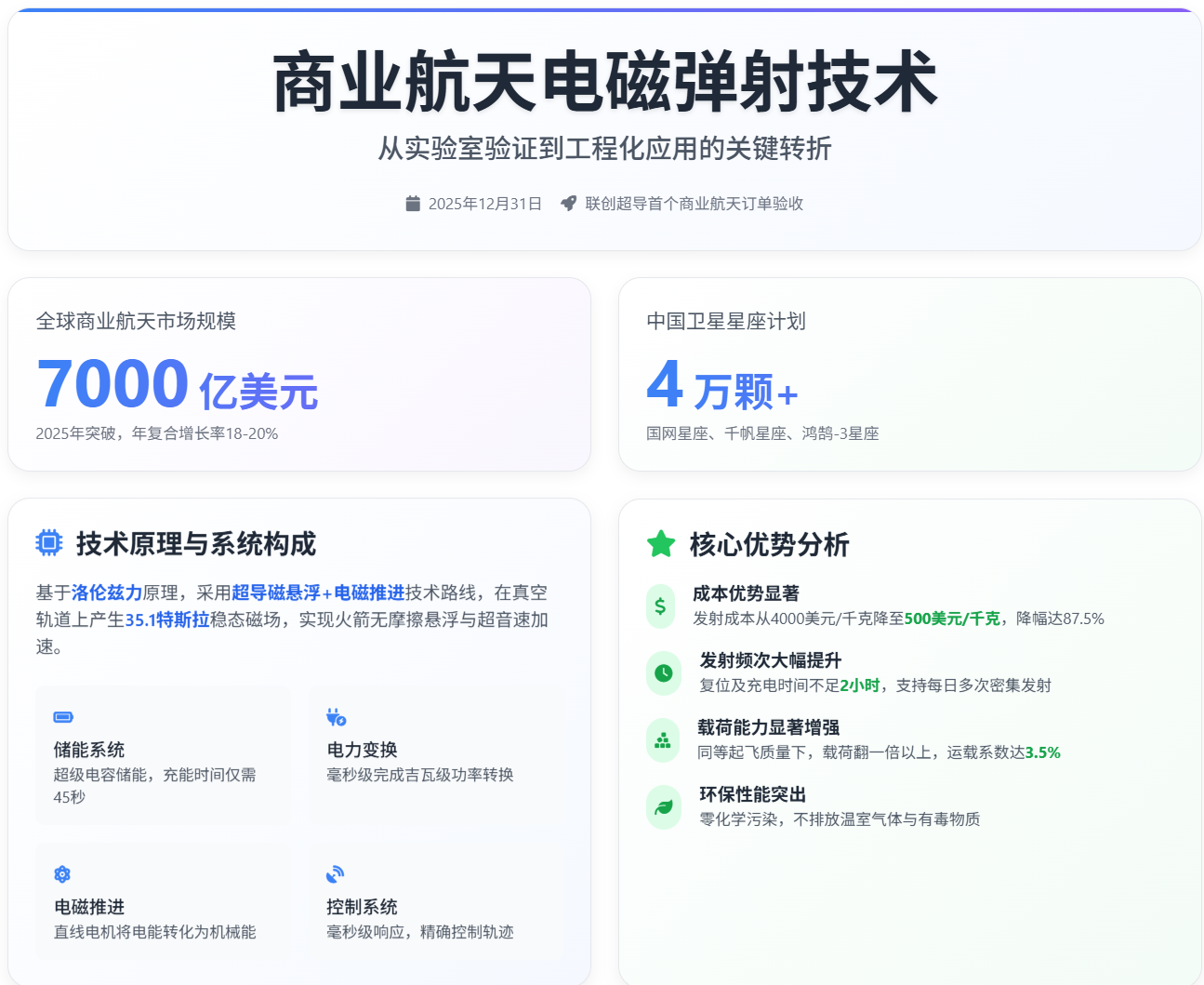This screenshot has width=1204, height=985.
Task: Click the blue 35.1特斯拉 text
Action: (167, 619)
